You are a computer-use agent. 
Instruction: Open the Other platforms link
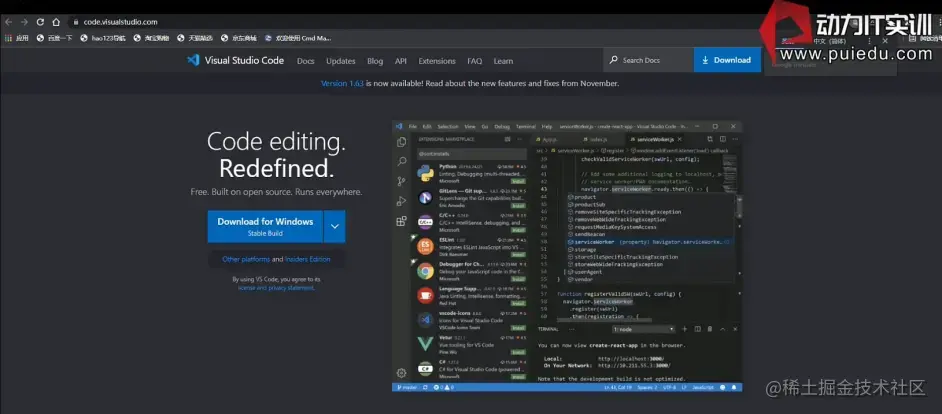coord(246,260)
